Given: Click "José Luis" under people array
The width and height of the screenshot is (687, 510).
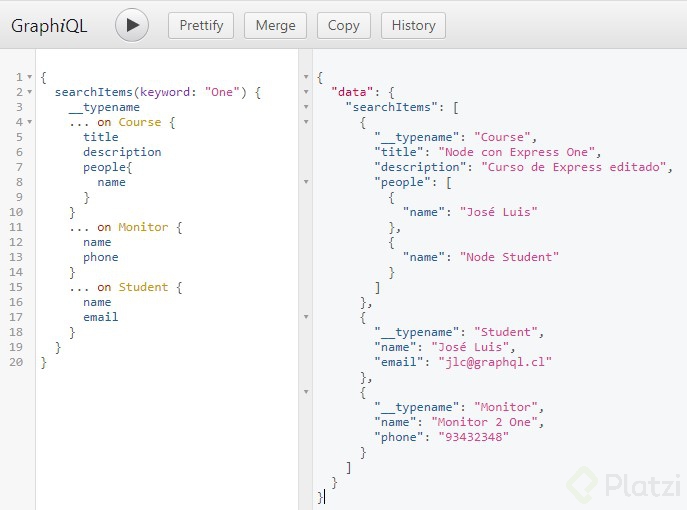Looking at the screenshot, I should [x=499, y=212].
